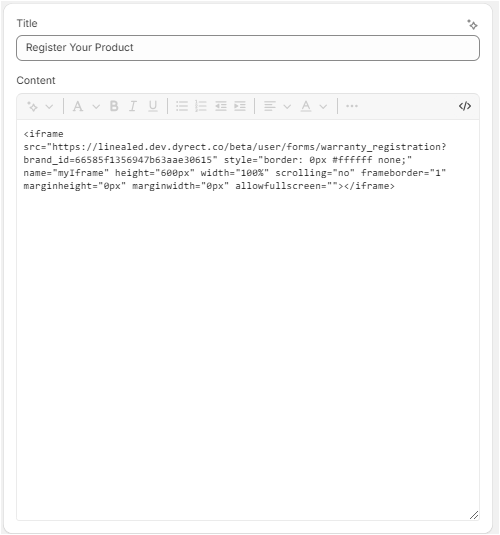Click the indent icon
Image resolution: width=500 pixels, height=535 pixels.
(x=240, y=106)
